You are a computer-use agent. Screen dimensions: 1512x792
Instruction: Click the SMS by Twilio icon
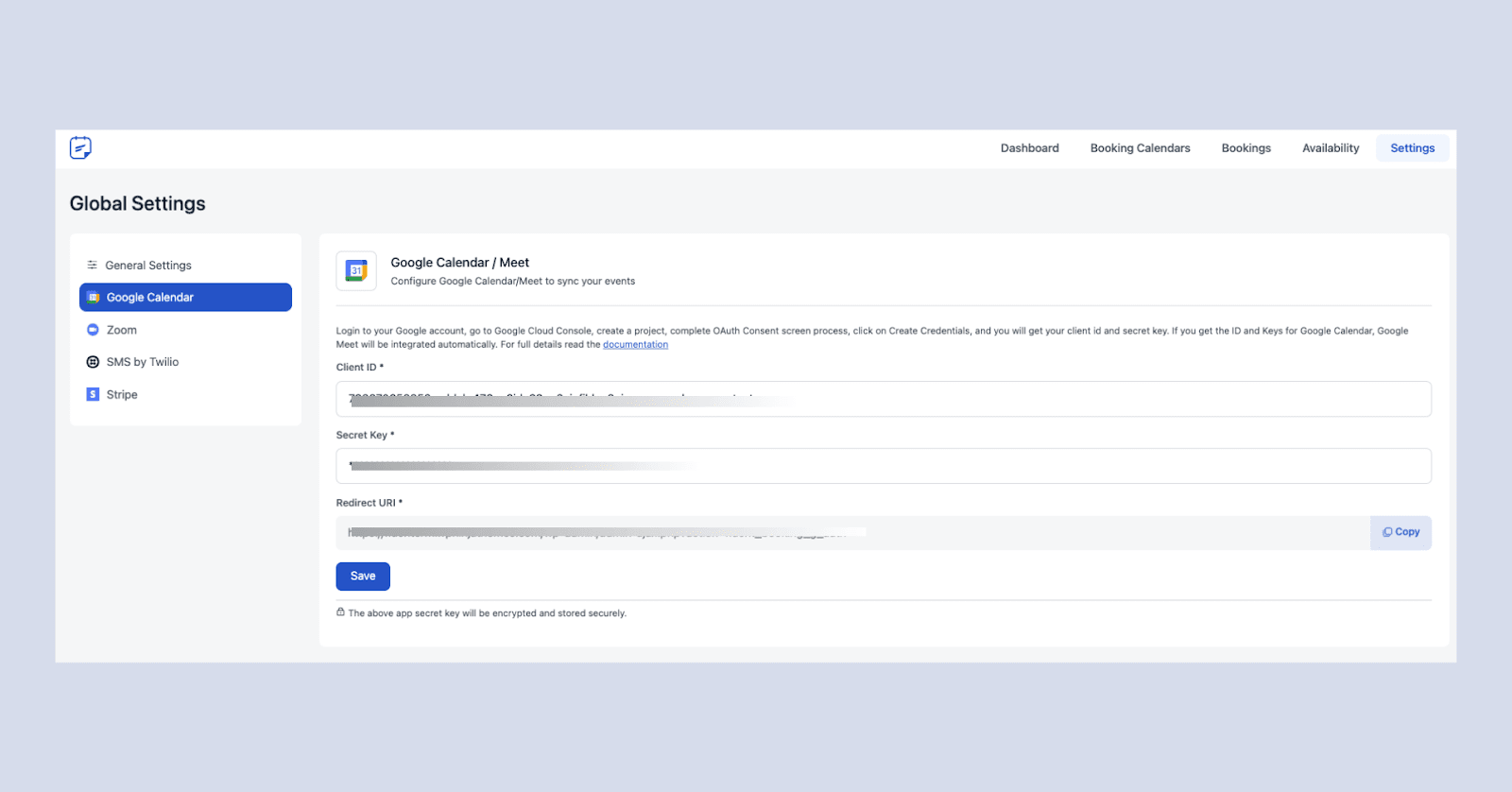pyautogui.click(x=93, y=362)
